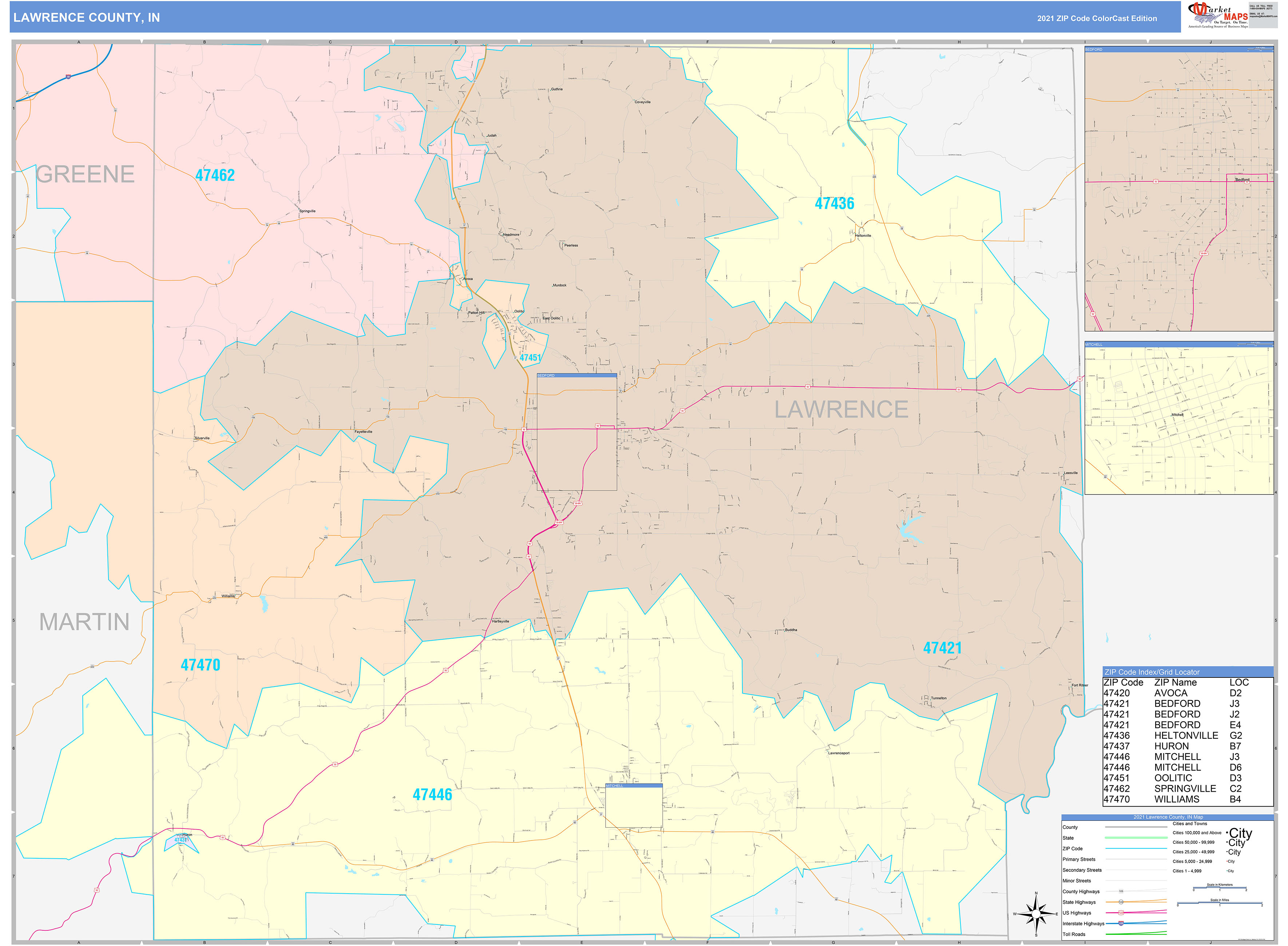Click the Interstate Highways shield symbol in the legend
The width and height of the screenshot is (1288, 946).
(x=1121, y=924)
